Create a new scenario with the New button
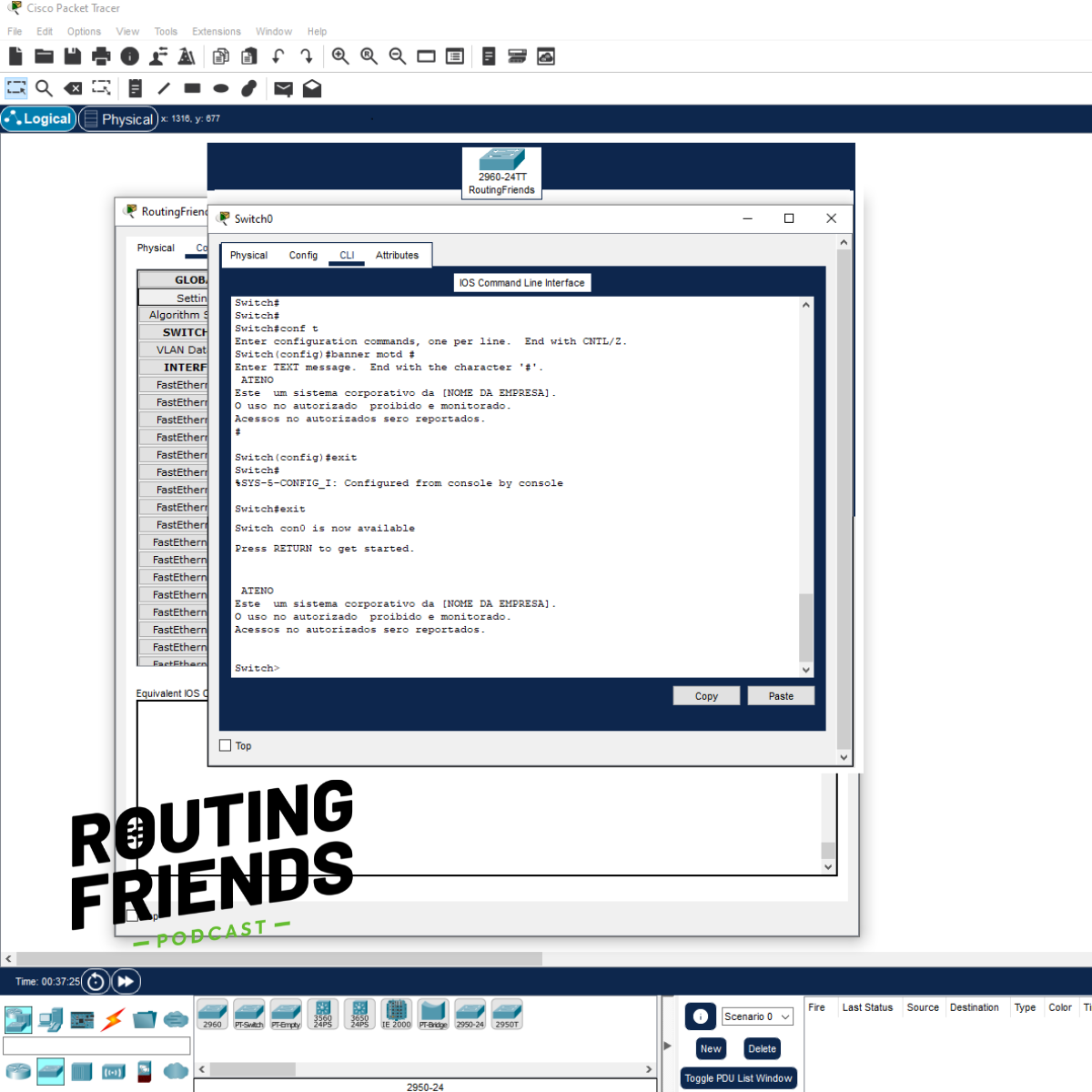The height and width of the screenshot is (1092, 1092). coord(711,1048)
